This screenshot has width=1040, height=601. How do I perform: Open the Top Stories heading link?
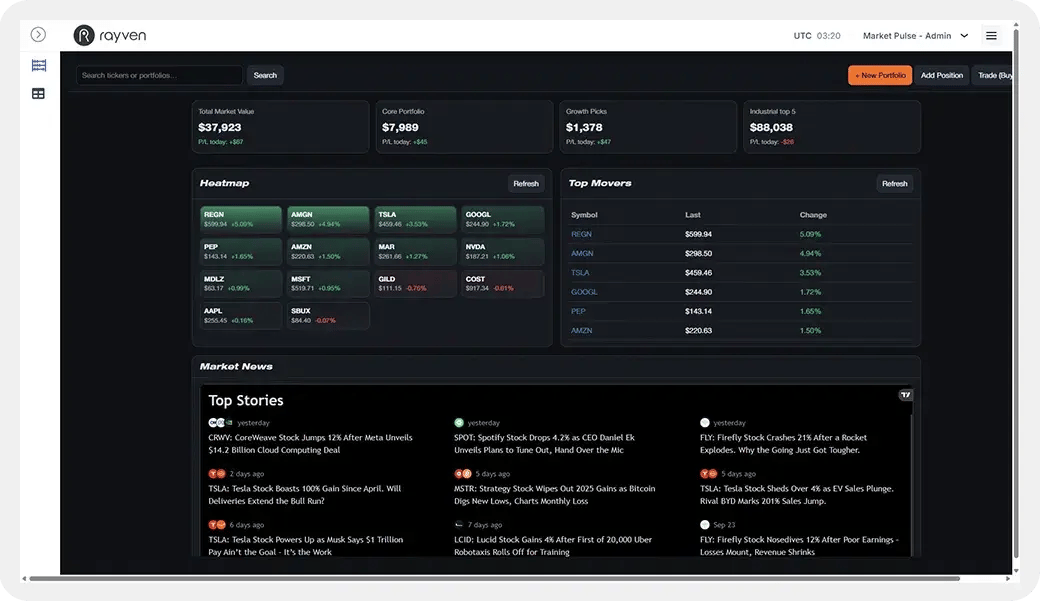(x=245, y=400)
